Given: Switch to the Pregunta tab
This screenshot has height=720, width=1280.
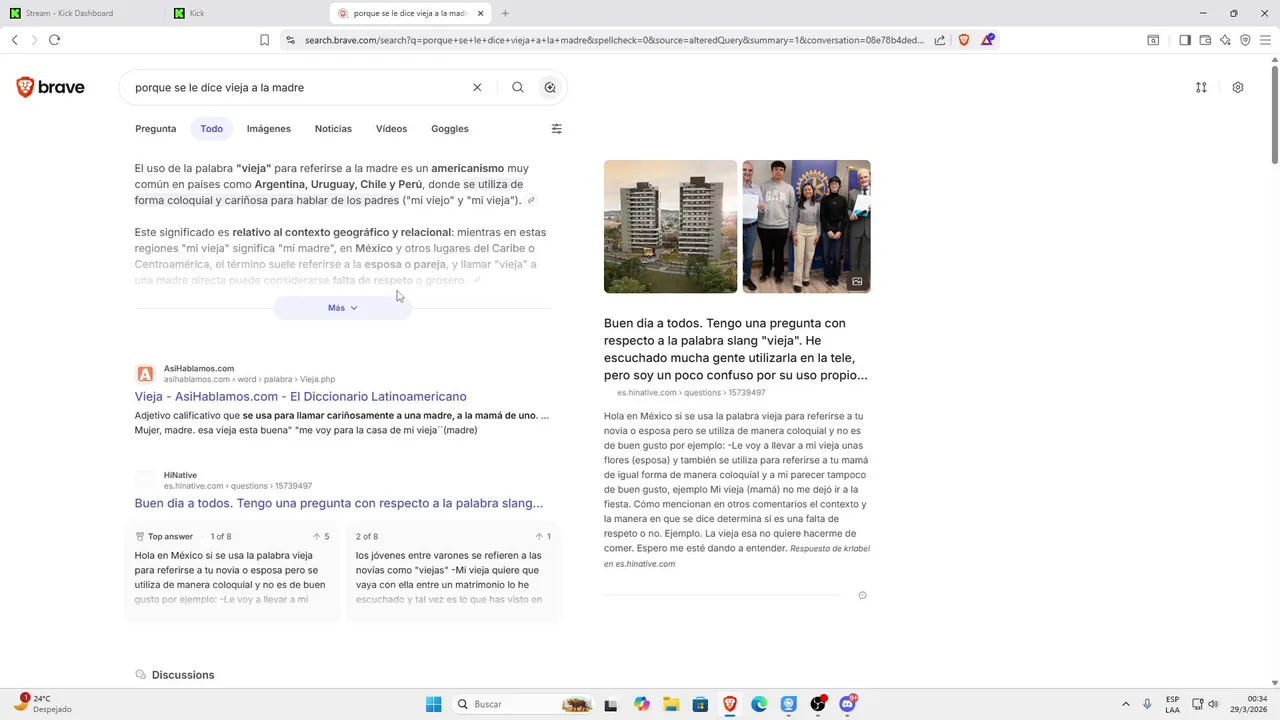Looking at the screenshot, I should pyautogui.click(x=156, y=129).
